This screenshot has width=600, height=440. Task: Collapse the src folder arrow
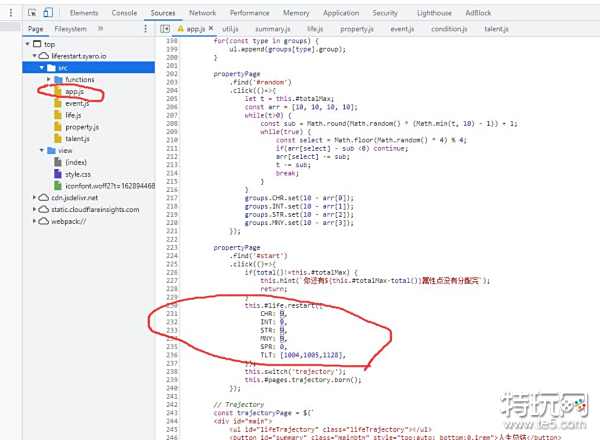[42, 68]
